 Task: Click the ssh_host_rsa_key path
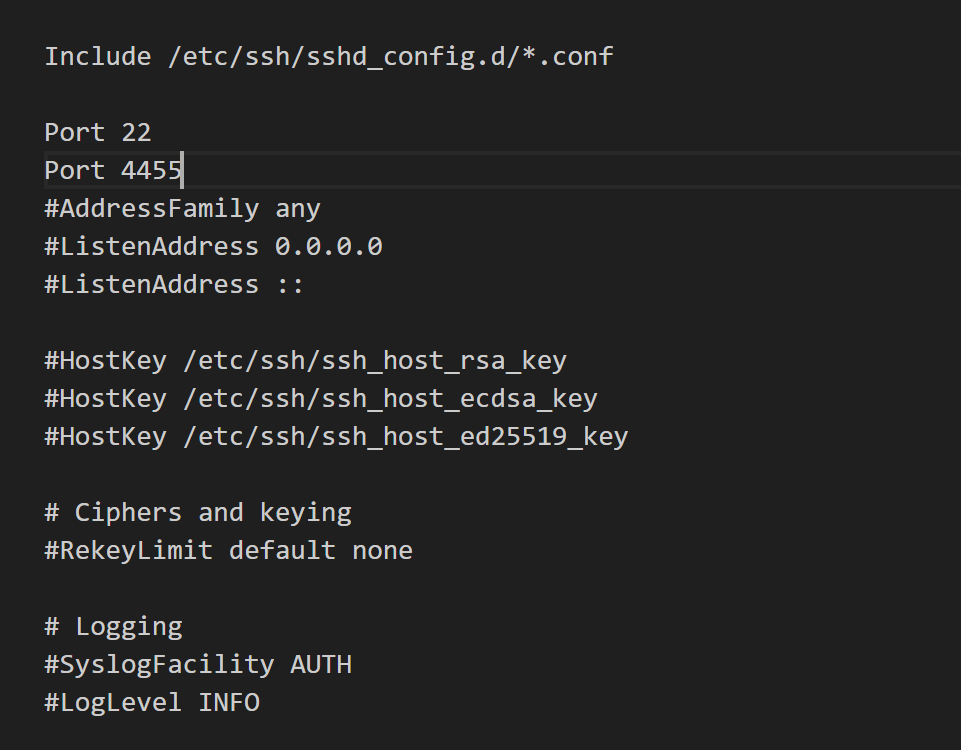tap(375, 361)
